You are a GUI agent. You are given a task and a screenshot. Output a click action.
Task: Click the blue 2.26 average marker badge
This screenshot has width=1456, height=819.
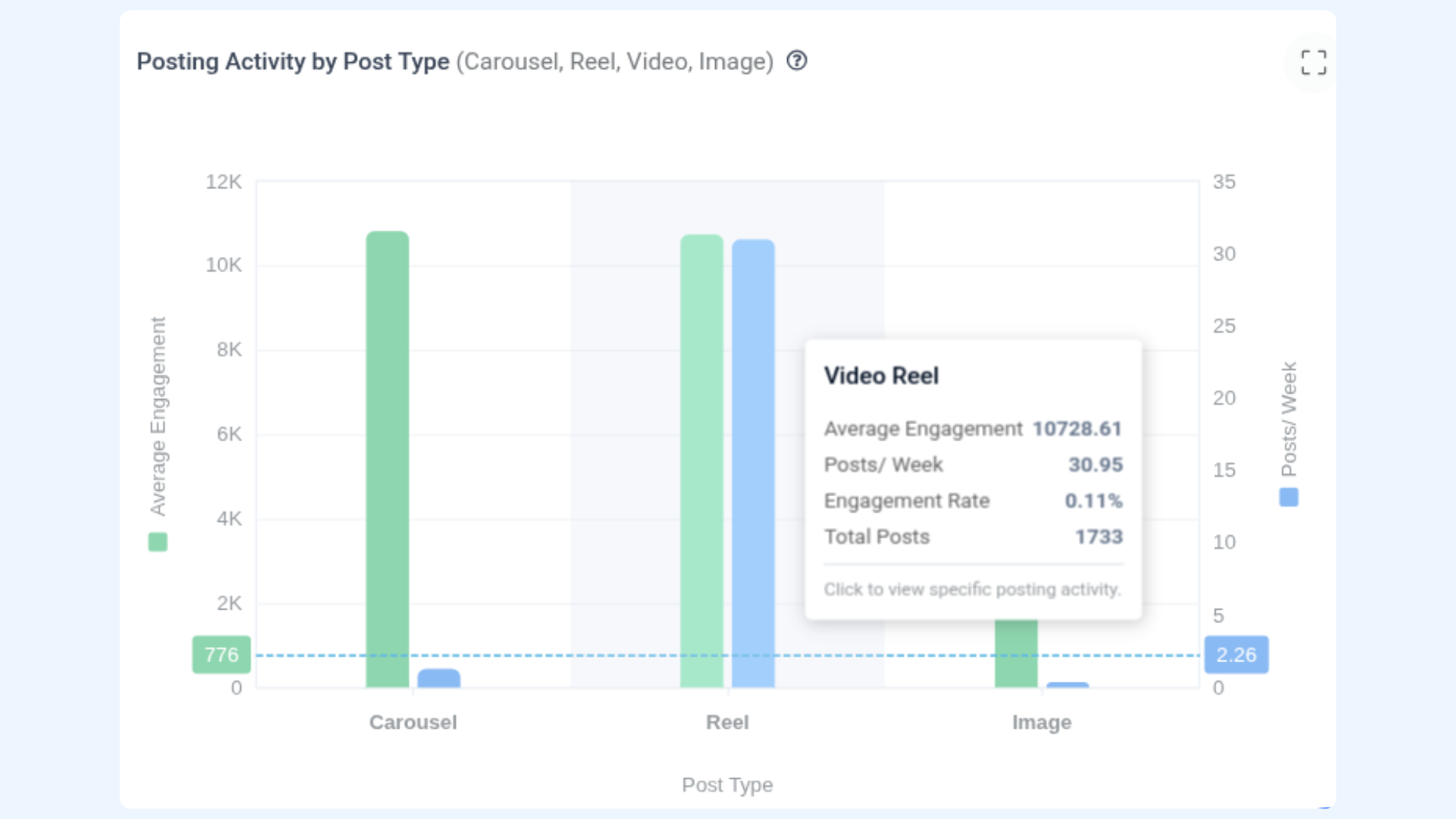[1236, 654]
